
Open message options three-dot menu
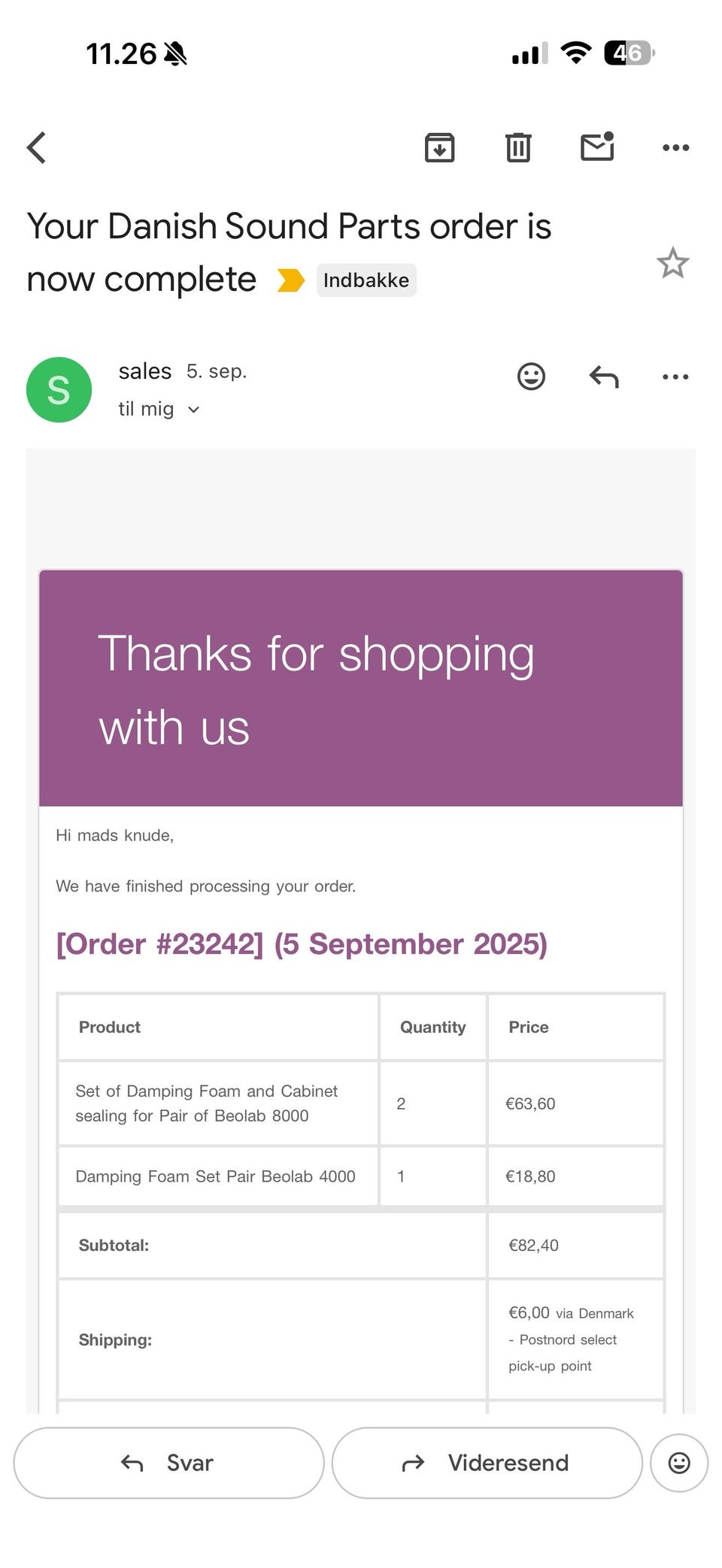pos(675,376)
